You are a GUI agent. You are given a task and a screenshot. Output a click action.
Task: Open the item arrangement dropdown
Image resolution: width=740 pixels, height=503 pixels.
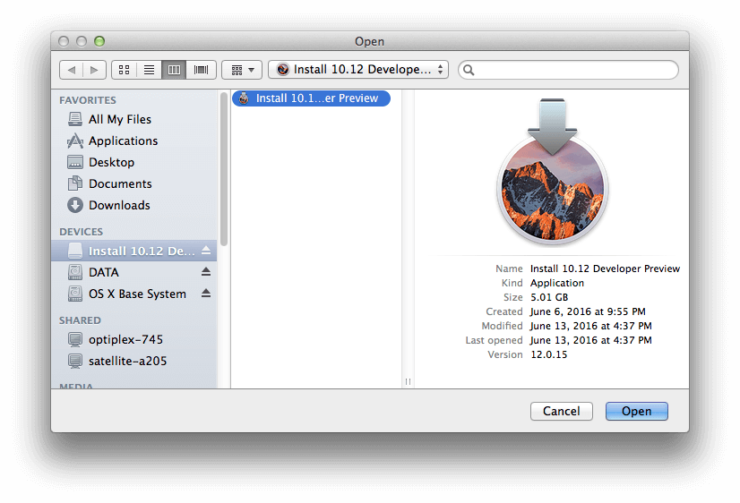click(x=242, y=70)
